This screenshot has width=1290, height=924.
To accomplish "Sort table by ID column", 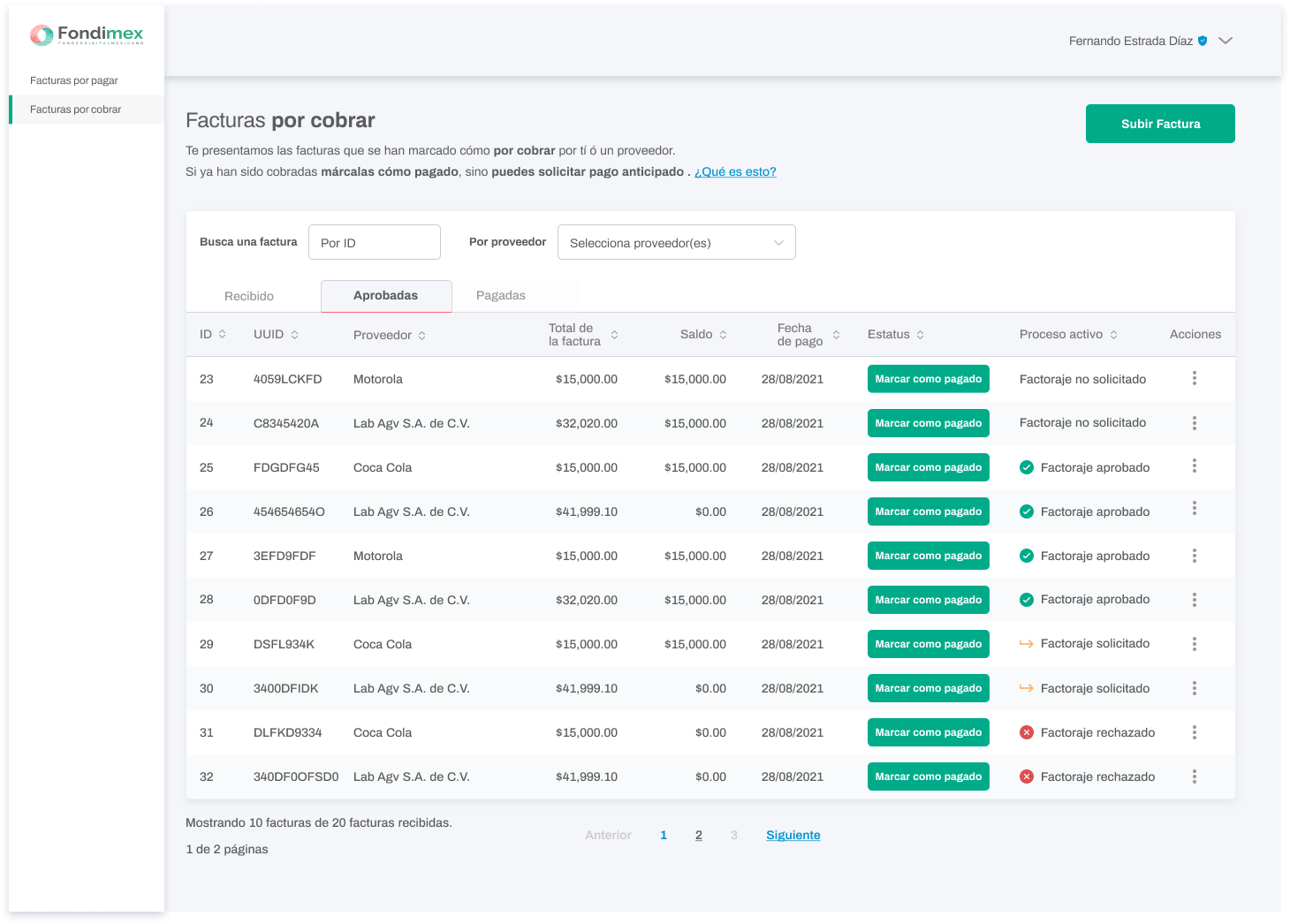I will pyautogui.click(x=223, y=334).
